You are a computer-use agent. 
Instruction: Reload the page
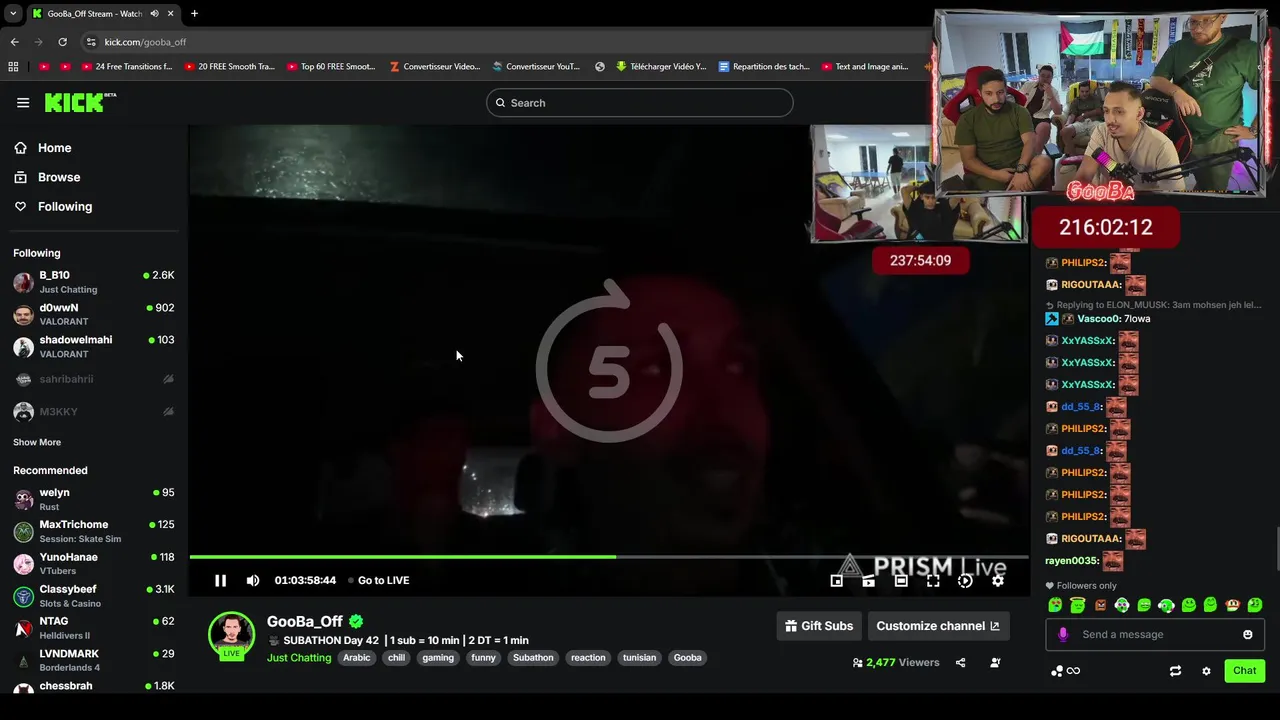62,42
